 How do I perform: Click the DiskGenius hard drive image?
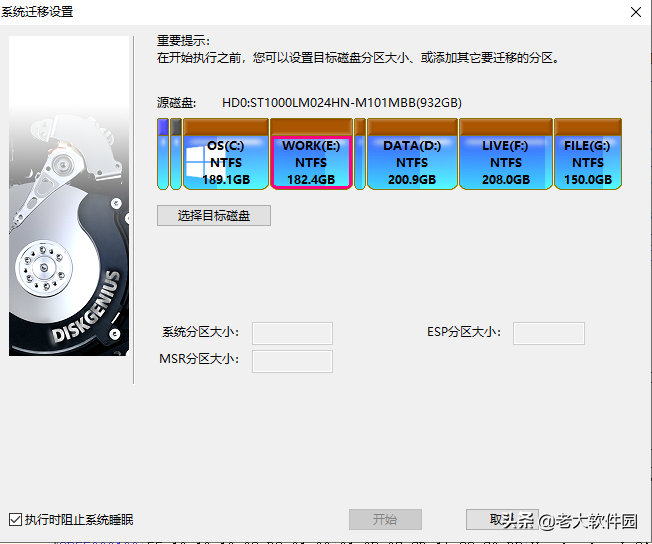pos(69,195)
